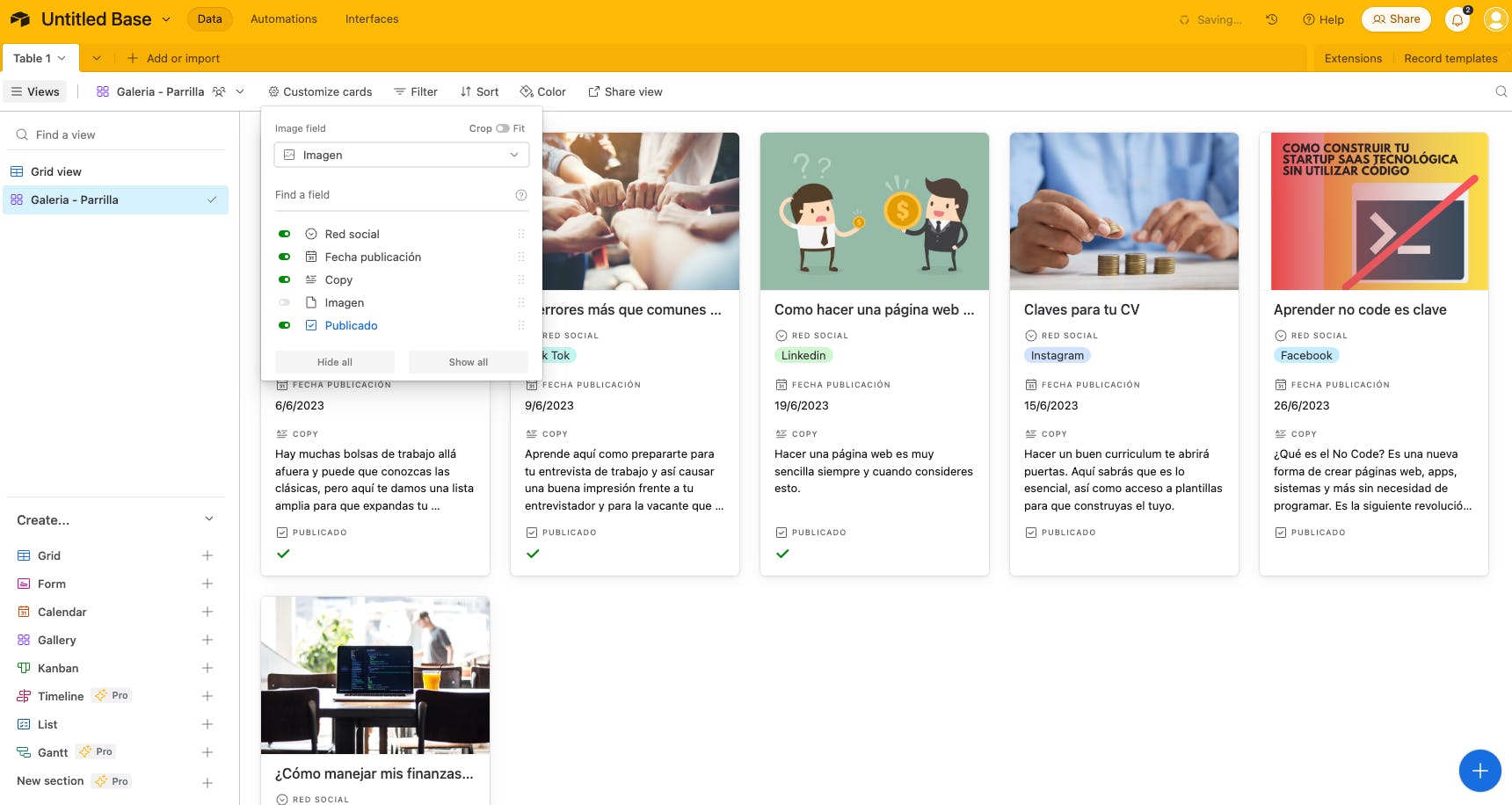1512x805 pixels.
Task: Add a New section with plus
Action: (207, 782)
